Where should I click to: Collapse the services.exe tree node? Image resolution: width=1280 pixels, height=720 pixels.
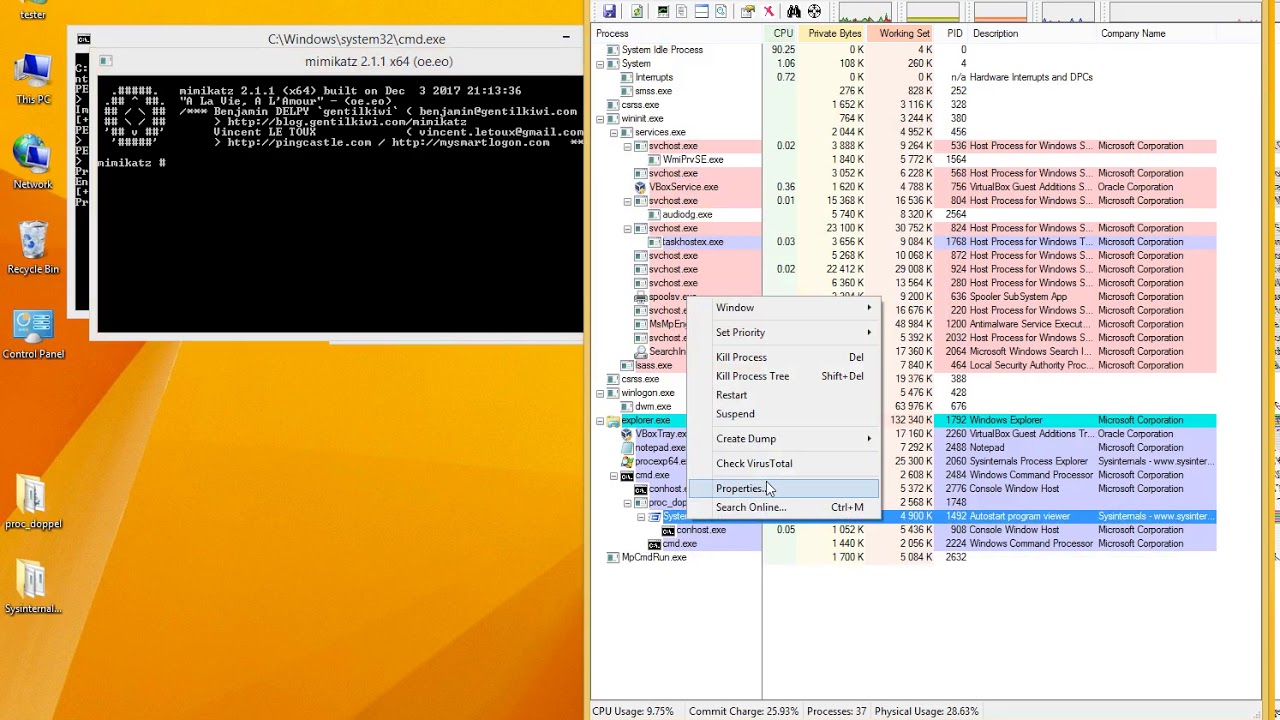click(614, 133)
